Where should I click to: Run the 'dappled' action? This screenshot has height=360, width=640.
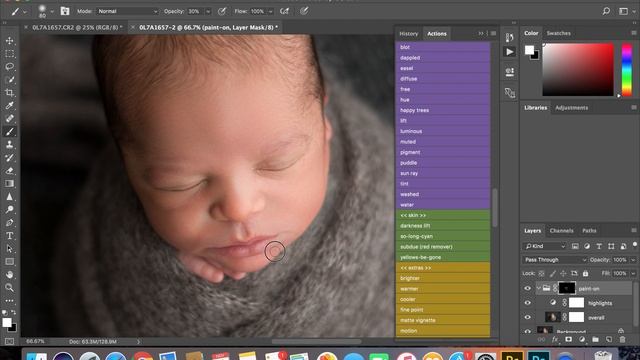point(442,58)
